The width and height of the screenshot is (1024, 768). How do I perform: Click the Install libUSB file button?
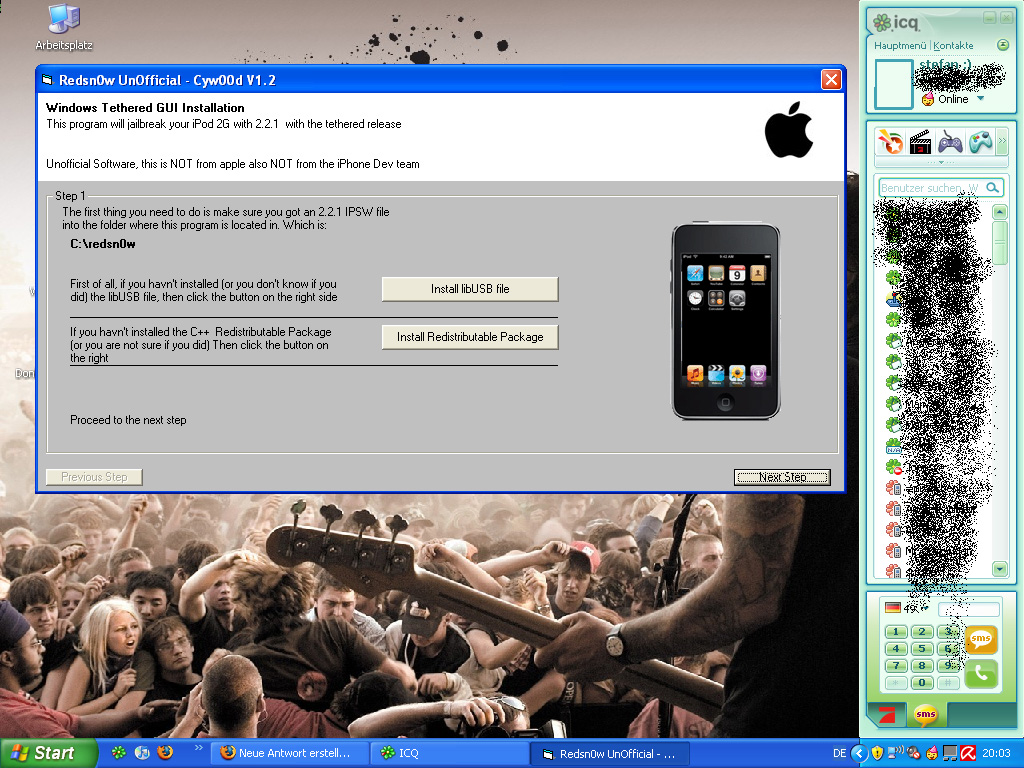470,289
